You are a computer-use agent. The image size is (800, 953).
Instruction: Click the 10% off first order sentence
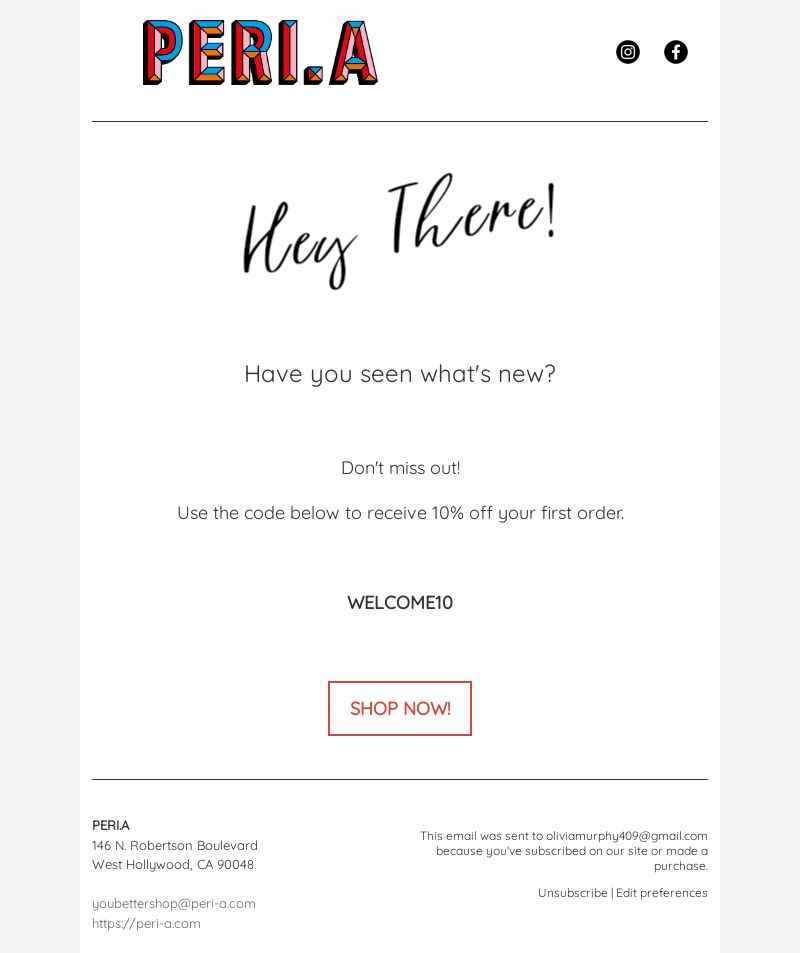coord(401,514)
